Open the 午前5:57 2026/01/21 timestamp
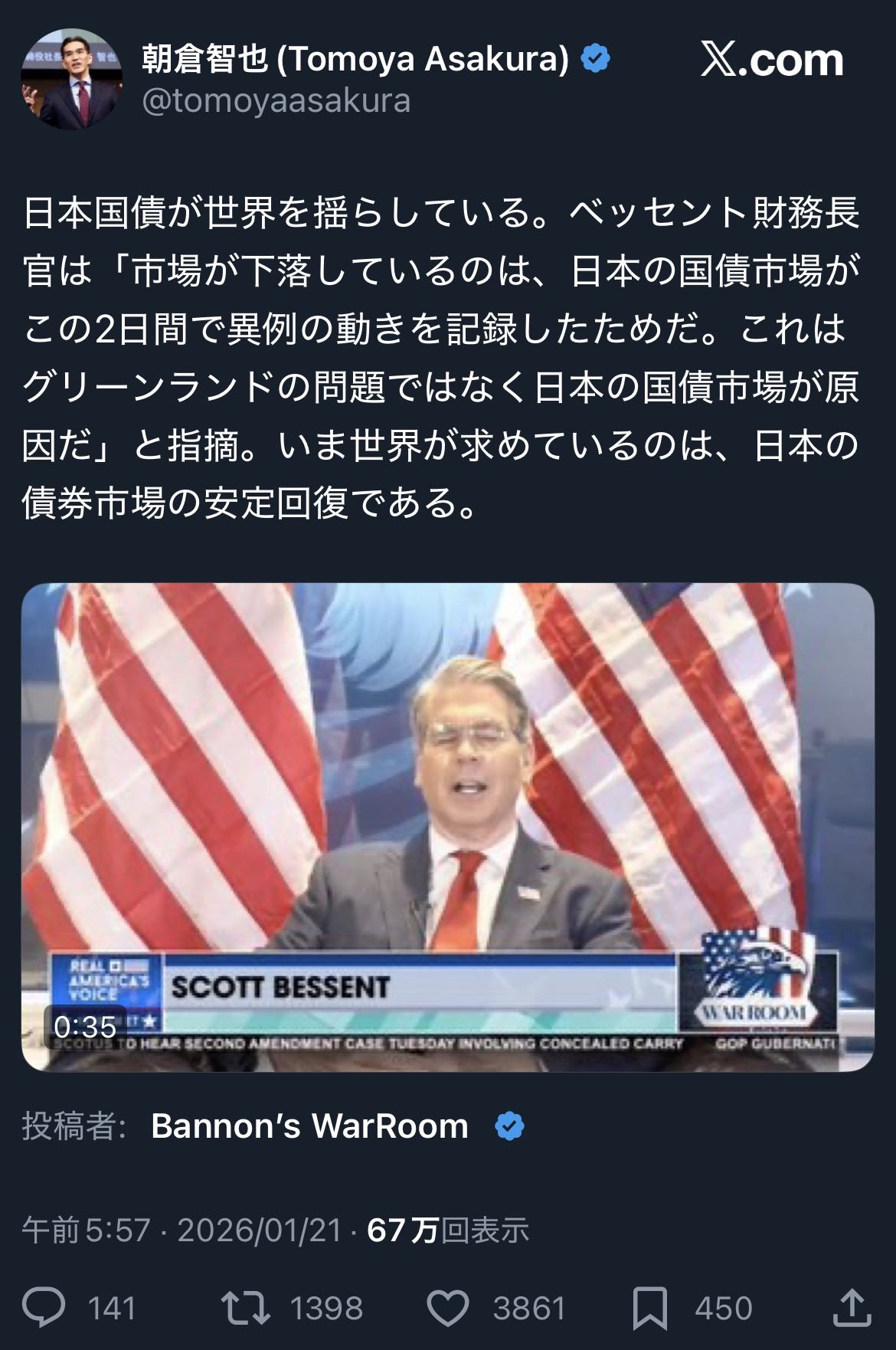 [181, 1230]
